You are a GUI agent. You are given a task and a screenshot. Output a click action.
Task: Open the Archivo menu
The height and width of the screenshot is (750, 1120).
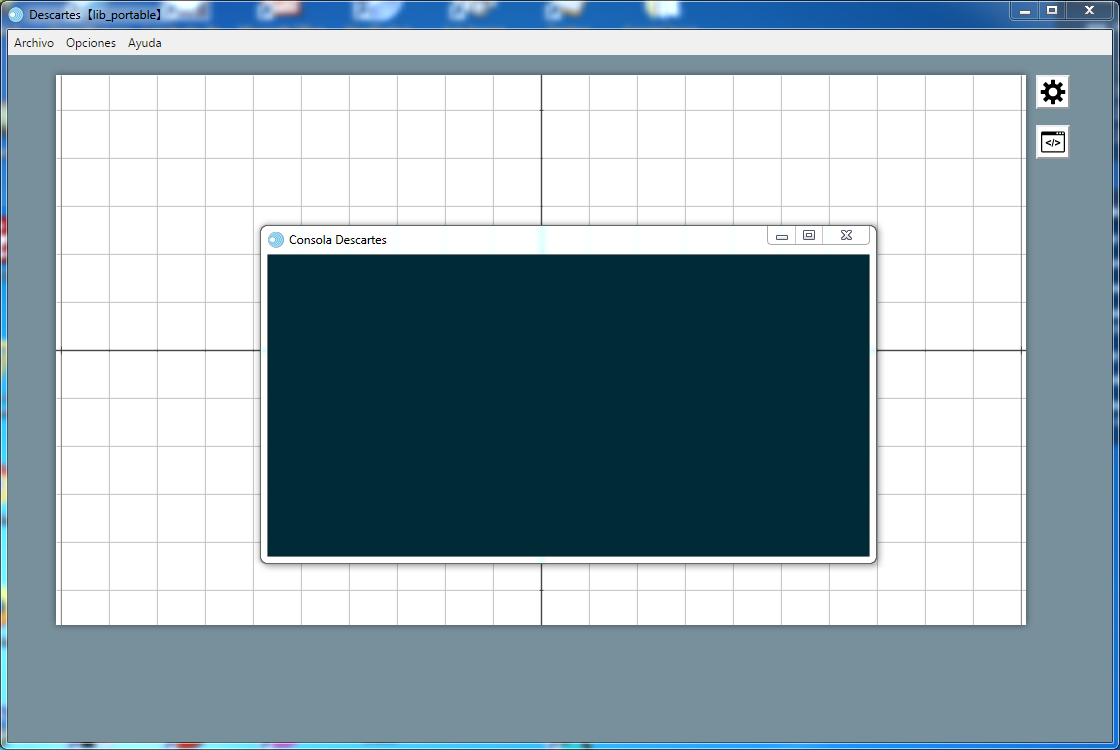tap(34, 43)
